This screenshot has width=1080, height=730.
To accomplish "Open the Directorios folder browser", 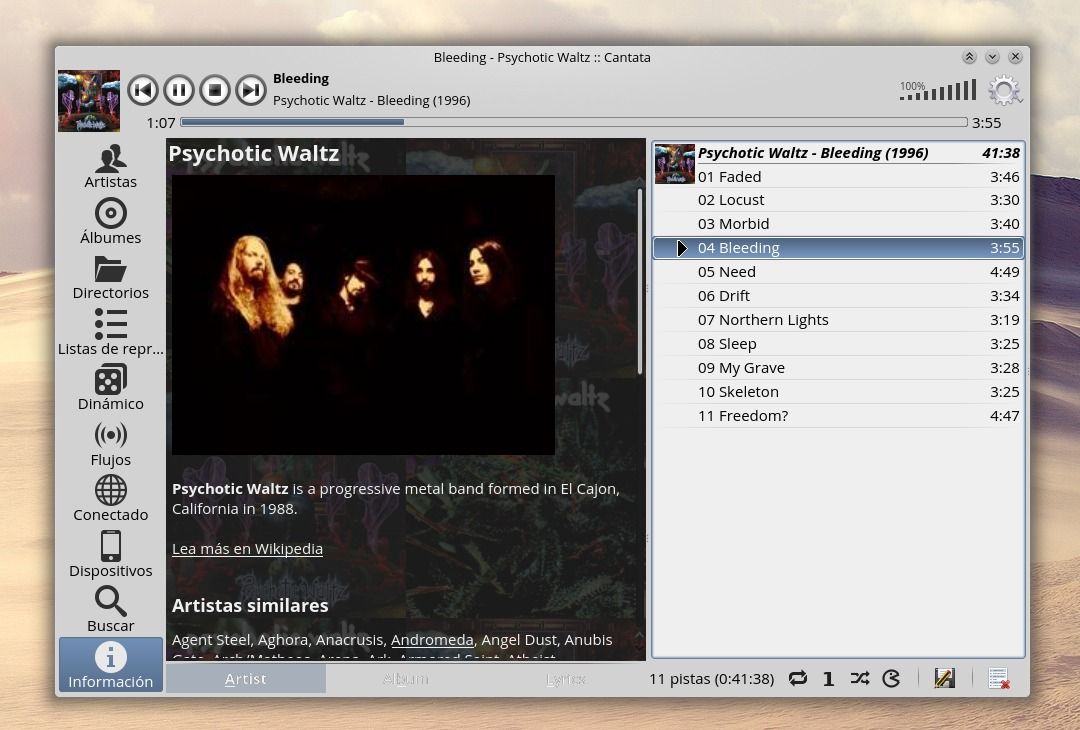I will [x=110, y=277].
